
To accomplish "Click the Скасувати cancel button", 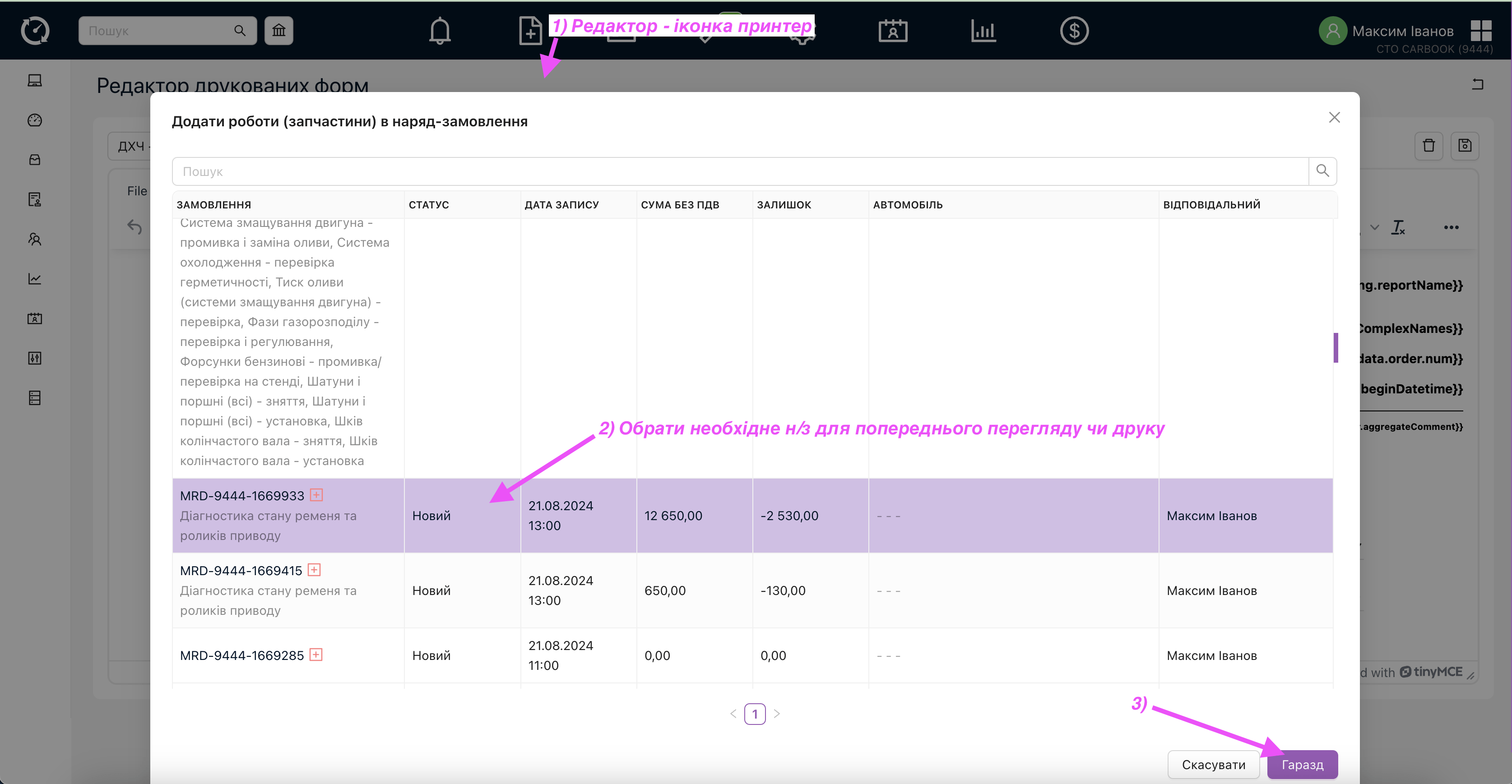I will coord(1213,764).
